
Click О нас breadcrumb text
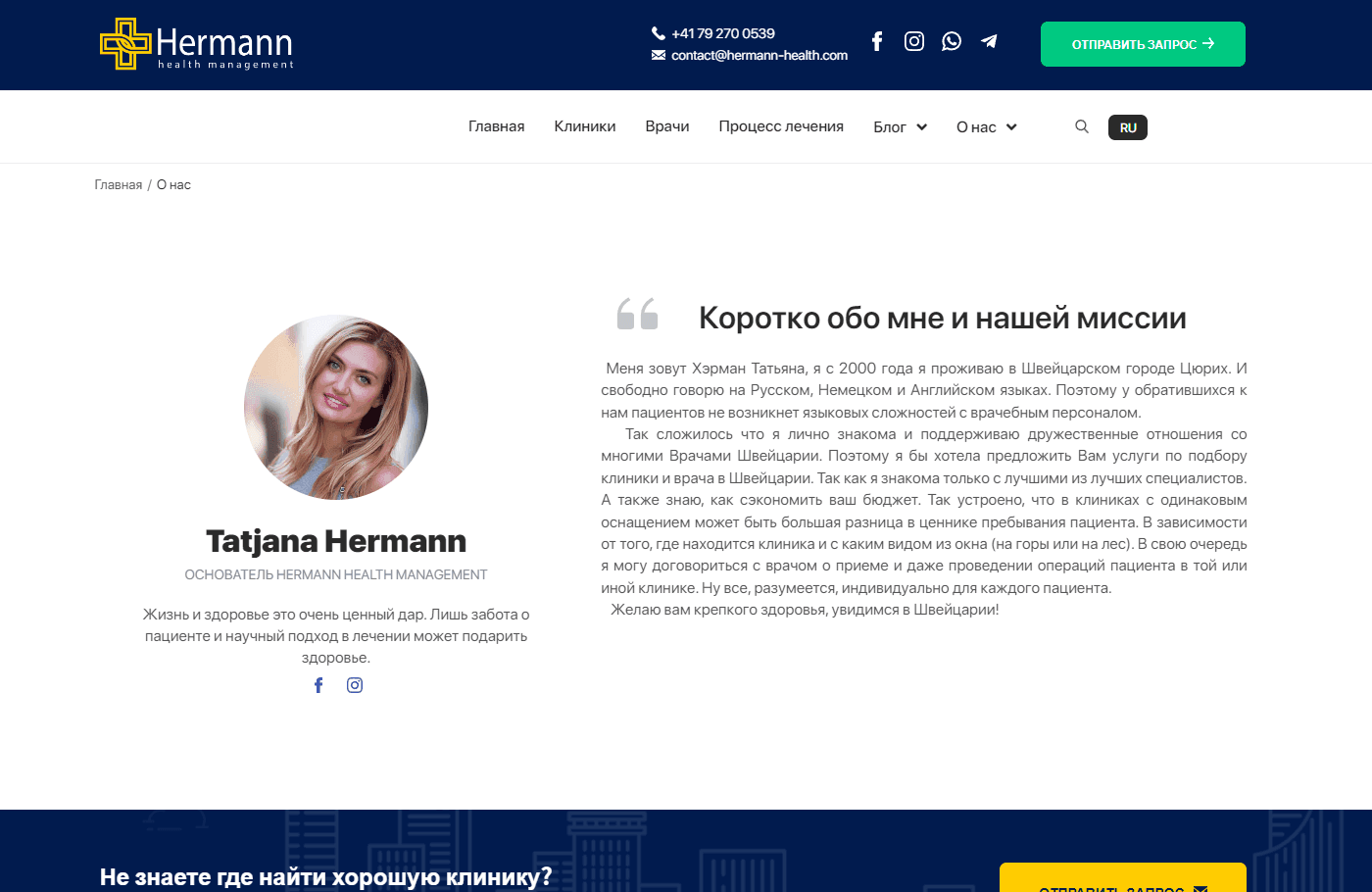pyautogui.click(x=173, y=184)
